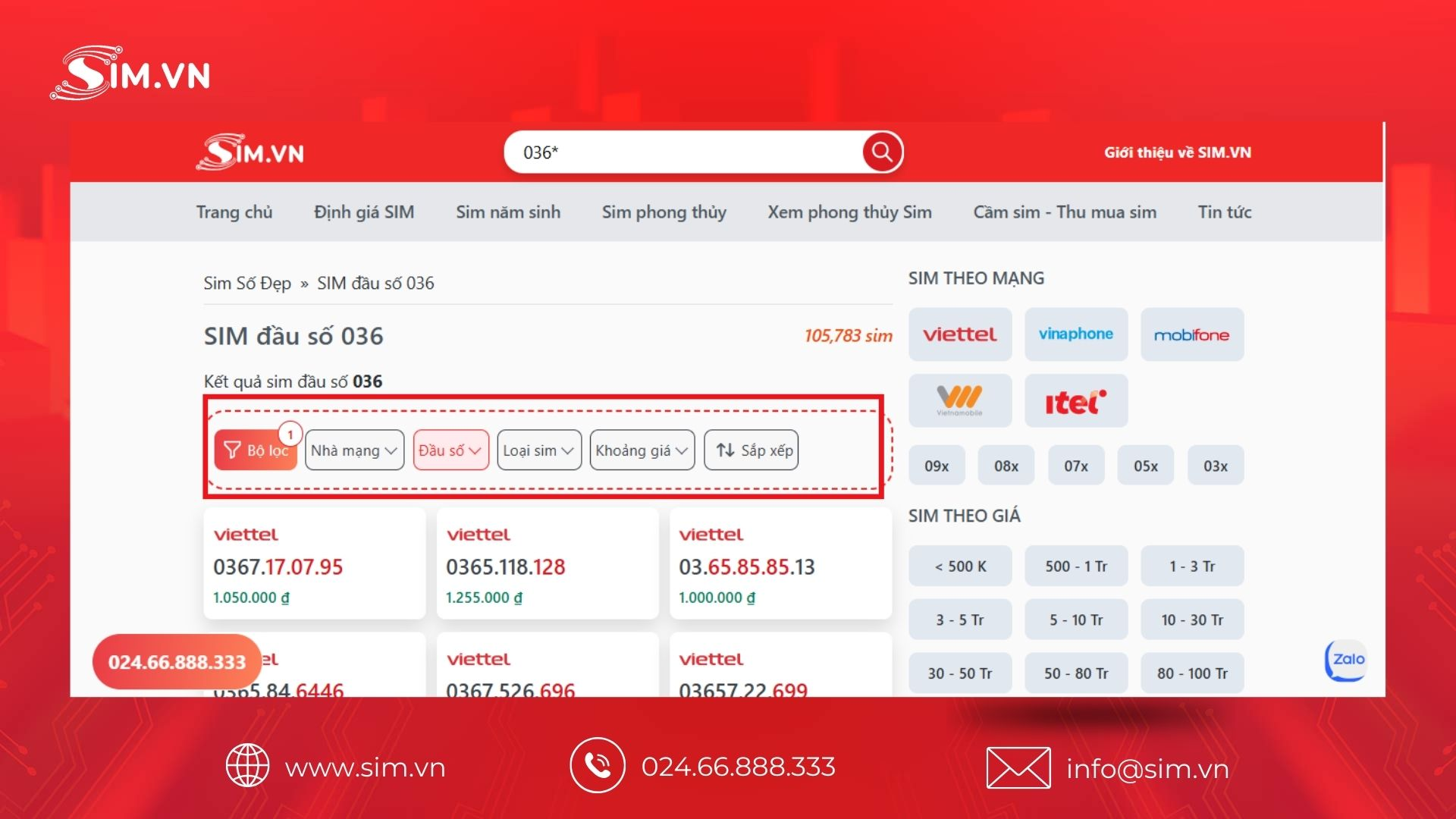This screenshot has width=1456, height=819.
Task: Select the Mobifone network logo tile
Action: pos(1192,334)
